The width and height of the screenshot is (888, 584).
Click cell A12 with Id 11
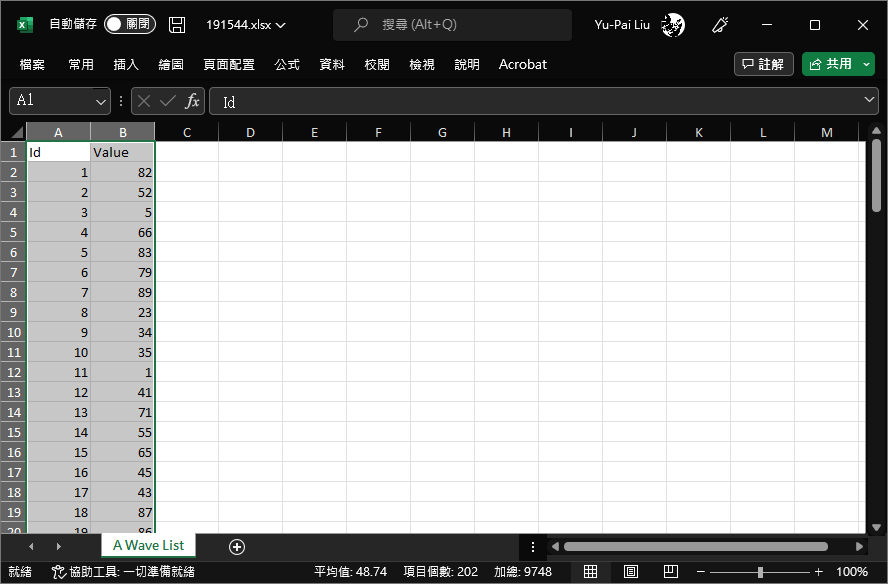coord(58,372)
